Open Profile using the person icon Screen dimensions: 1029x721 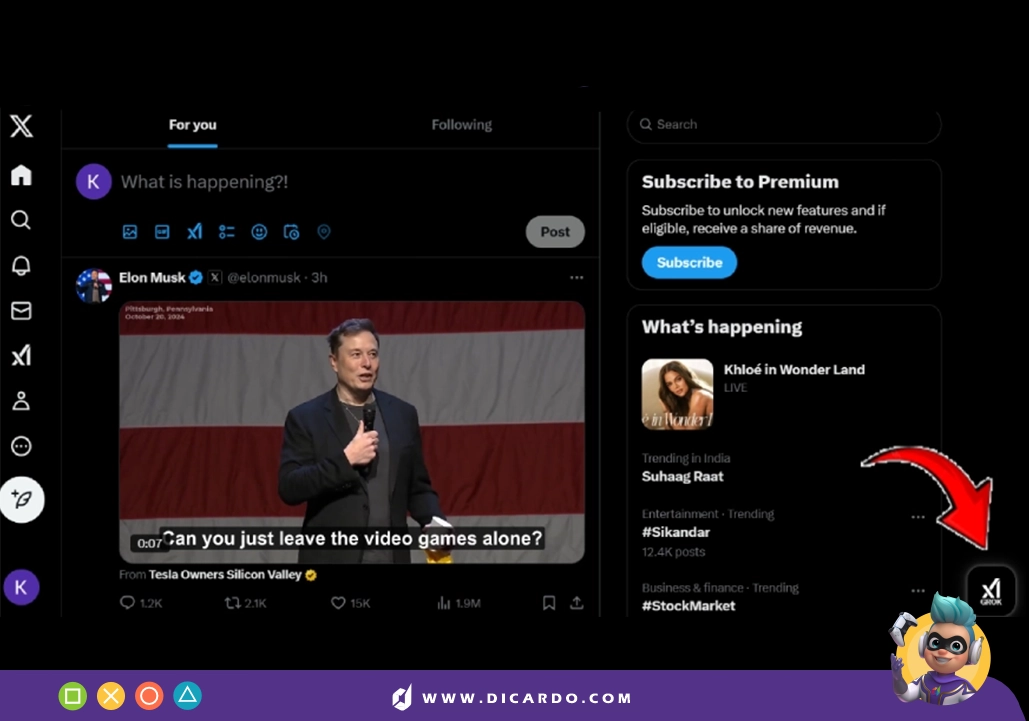21,401
